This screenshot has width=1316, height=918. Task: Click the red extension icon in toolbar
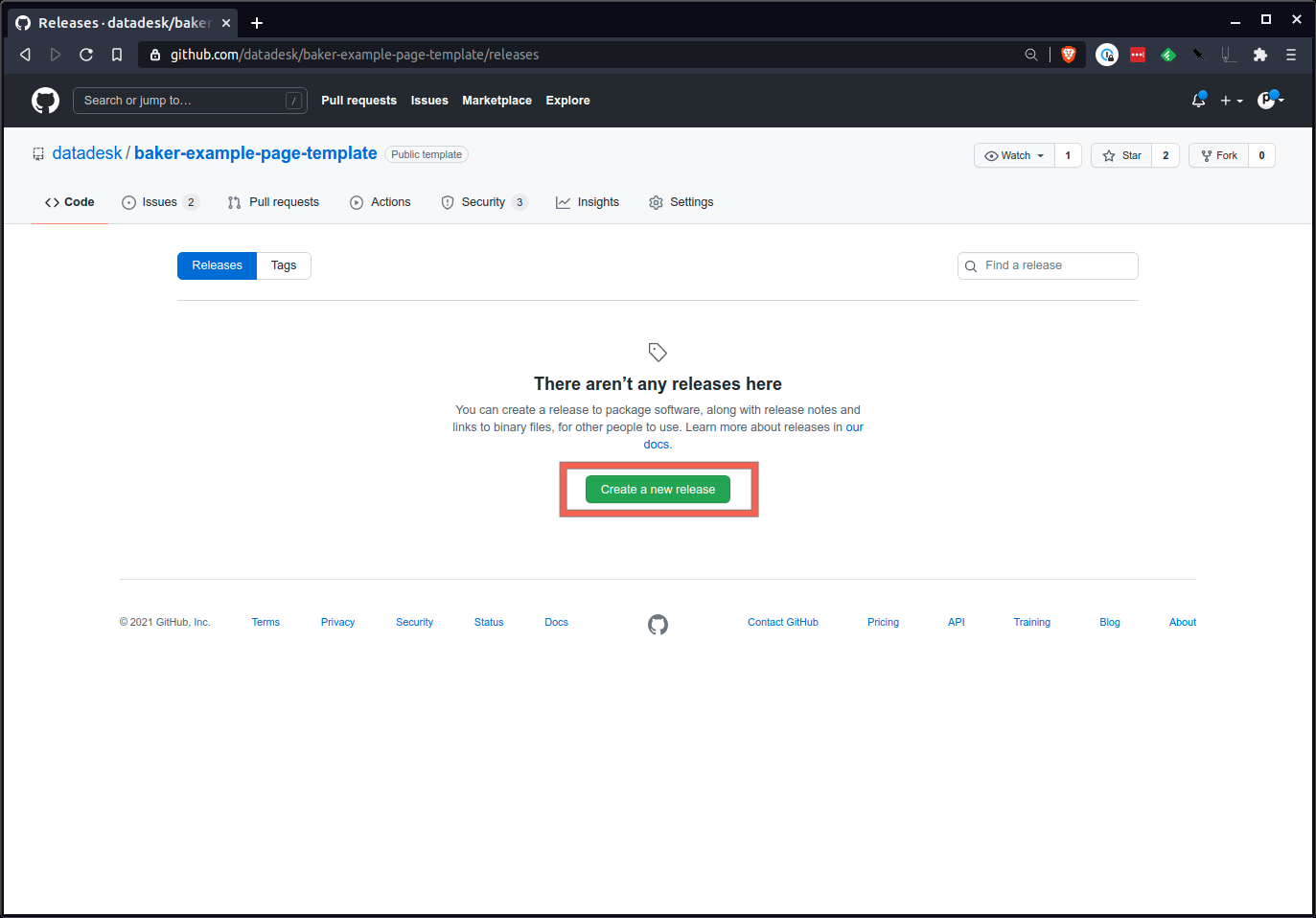[x=1138, y=55]
